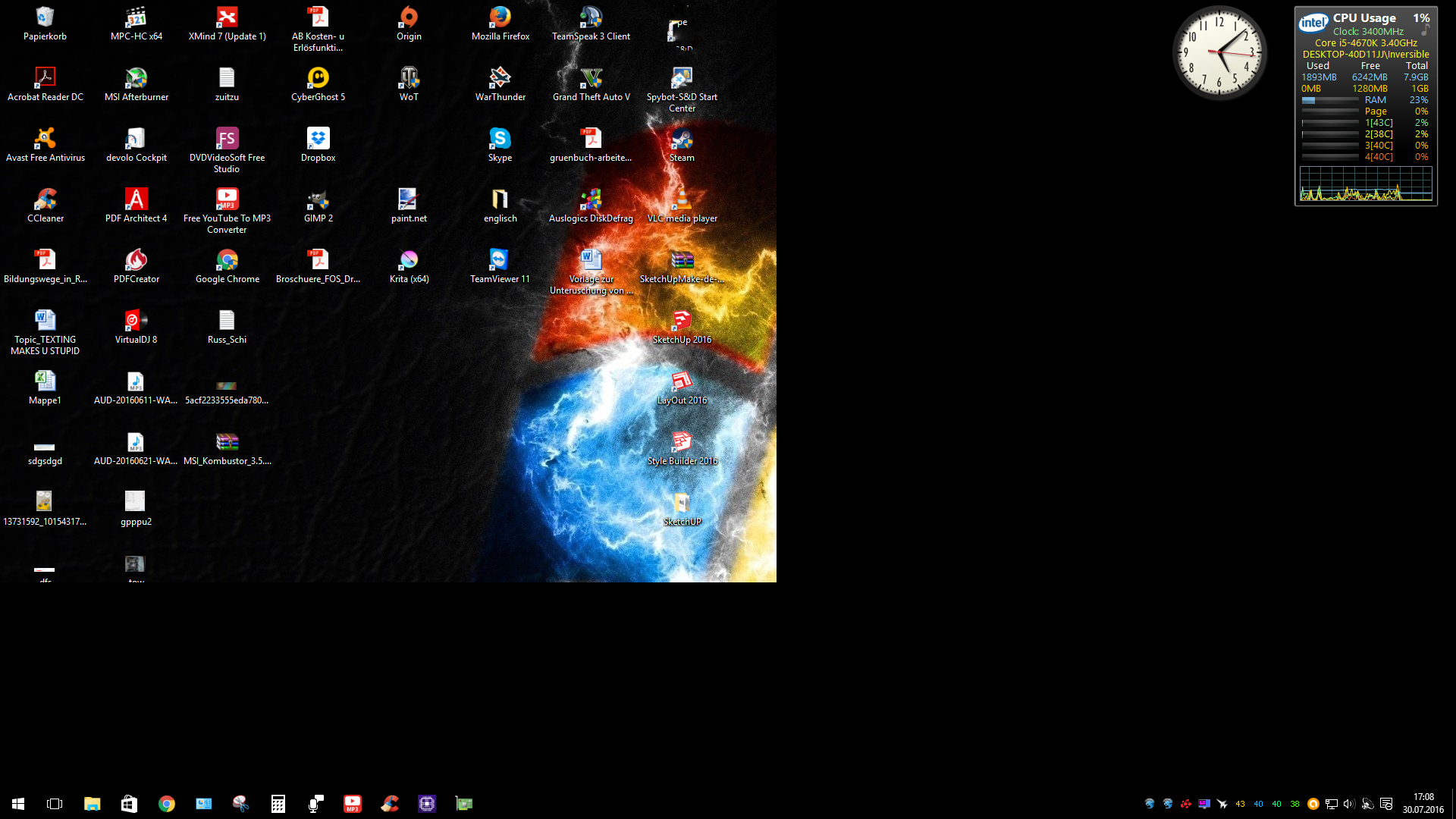Click the taskbar clock showing 17:08
Viewport: 1456px width, 819px height.
click(1423, 803)
